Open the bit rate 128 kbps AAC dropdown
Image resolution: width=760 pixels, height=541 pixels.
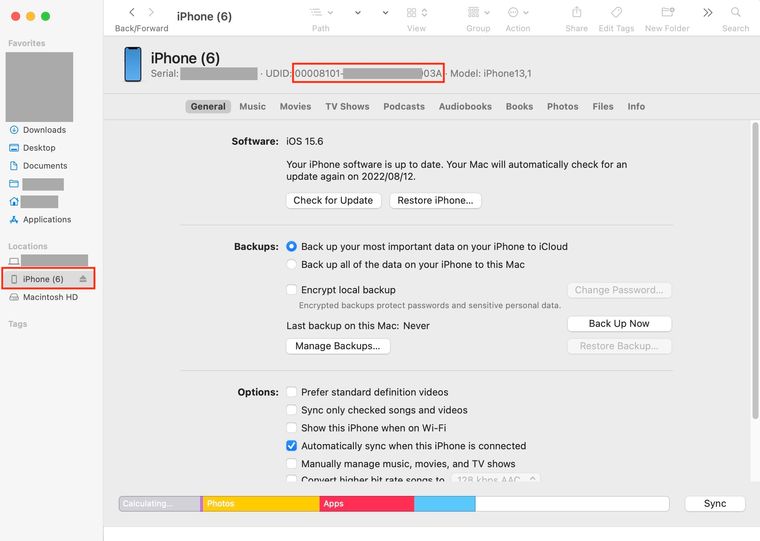click(495, 479)
